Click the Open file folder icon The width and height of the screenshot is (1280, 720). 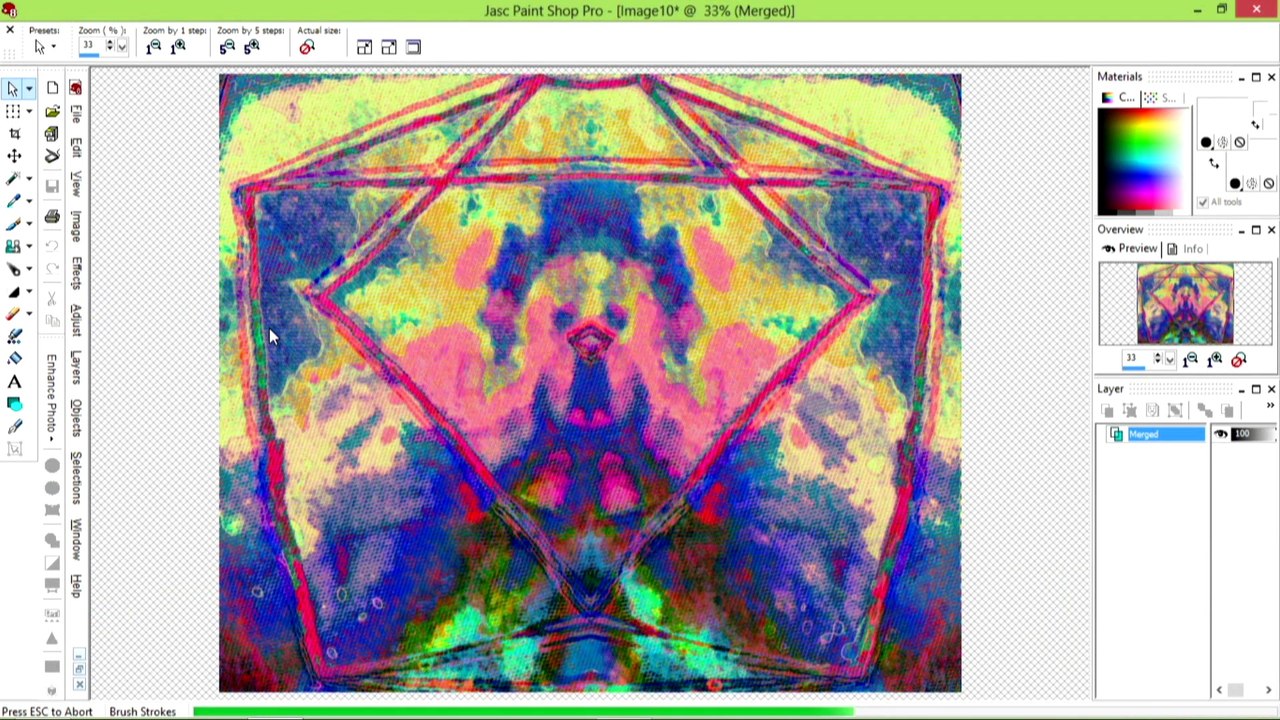[52, 111]
